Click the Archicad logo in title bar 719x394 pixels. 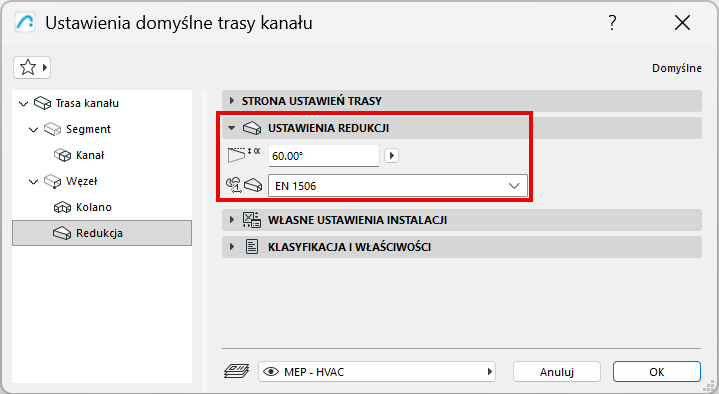coord(24,22)
